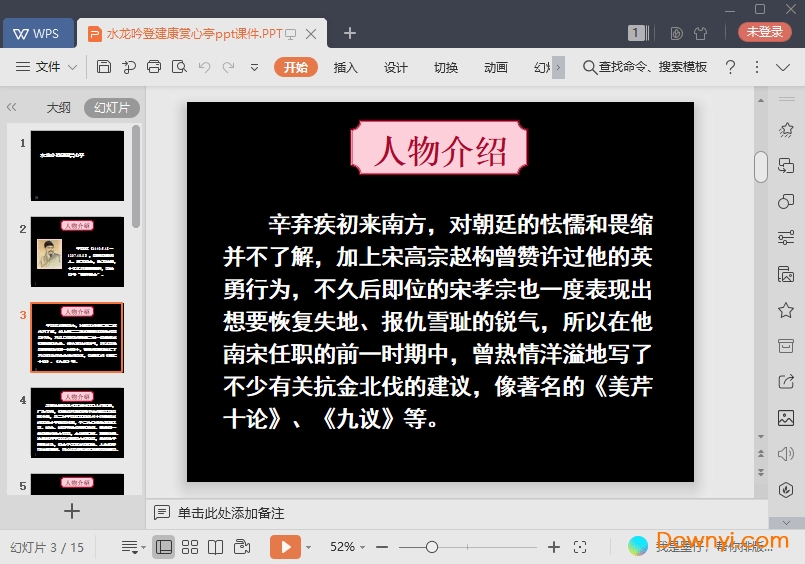Open notes layout dropdown in status bar
This screenshot has width=805, height=564.
pyautogui.click(x=133, y=547)
